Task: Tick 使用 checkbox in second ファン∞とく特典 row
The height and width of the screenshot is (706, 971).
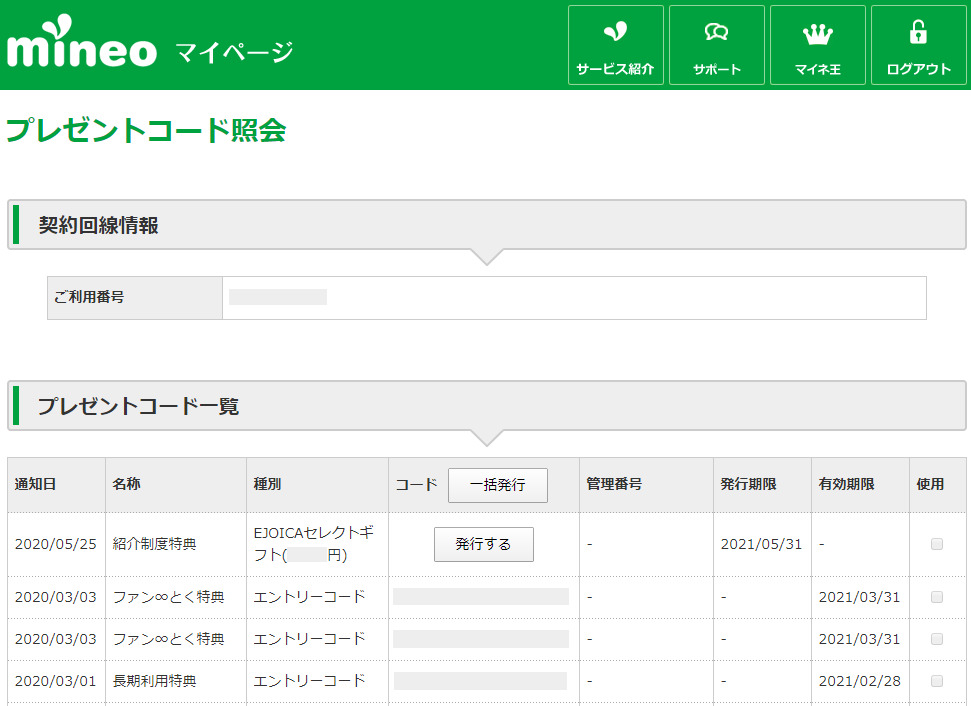Action: 937,639
